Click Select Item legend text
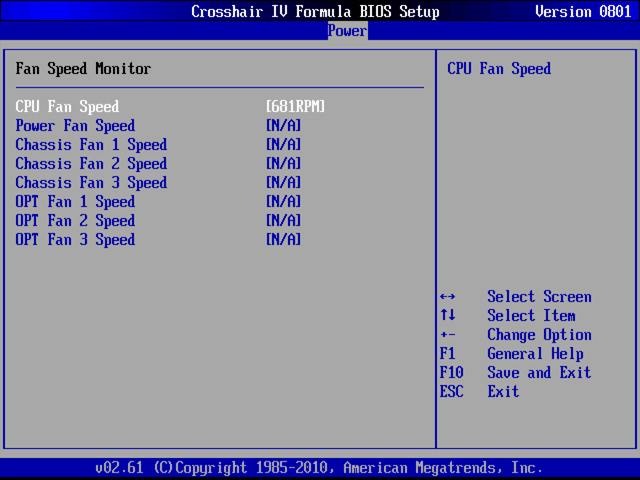Viewport: 640px width, 480px height. click(531, 316)
